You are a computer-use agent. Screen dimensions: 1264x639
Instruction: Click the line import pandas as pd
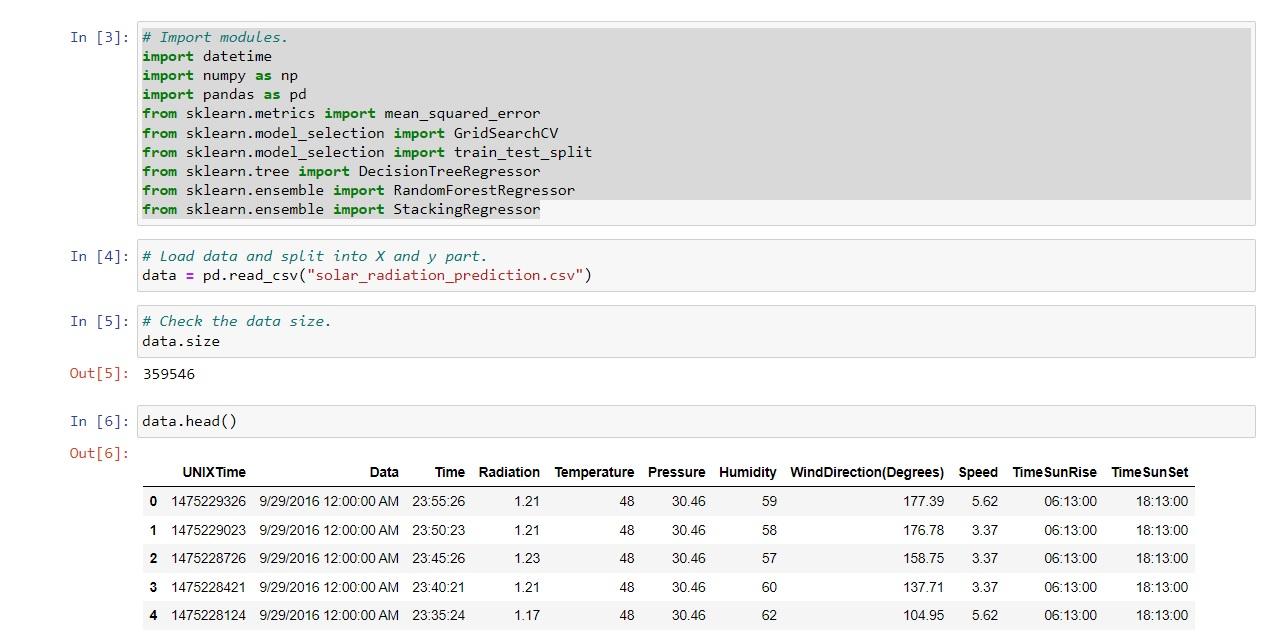[x=224, y=94]
